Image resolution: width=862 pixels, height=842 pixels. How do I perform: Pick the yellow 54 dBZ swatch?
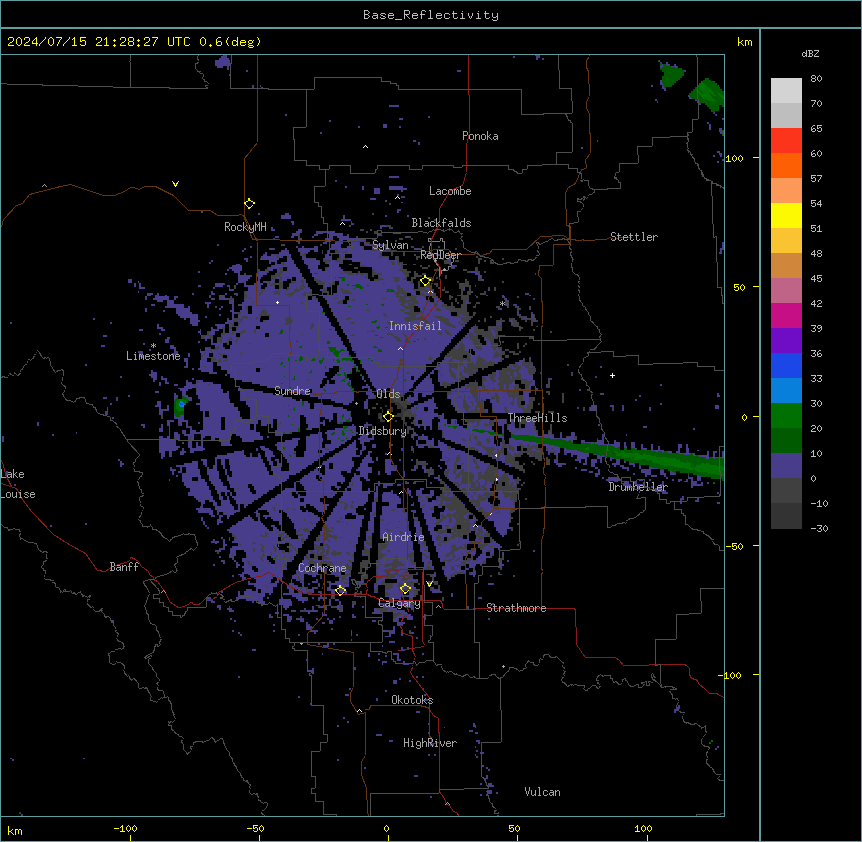pyautogui.click(x=786, y=215)
